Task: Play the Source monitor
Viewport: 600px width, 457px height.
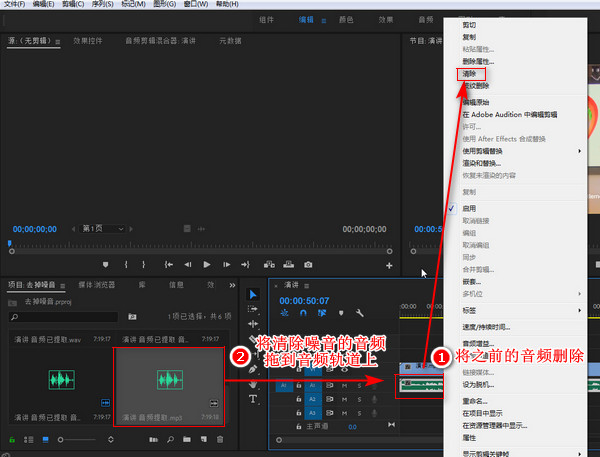Action: coord(207,264)
